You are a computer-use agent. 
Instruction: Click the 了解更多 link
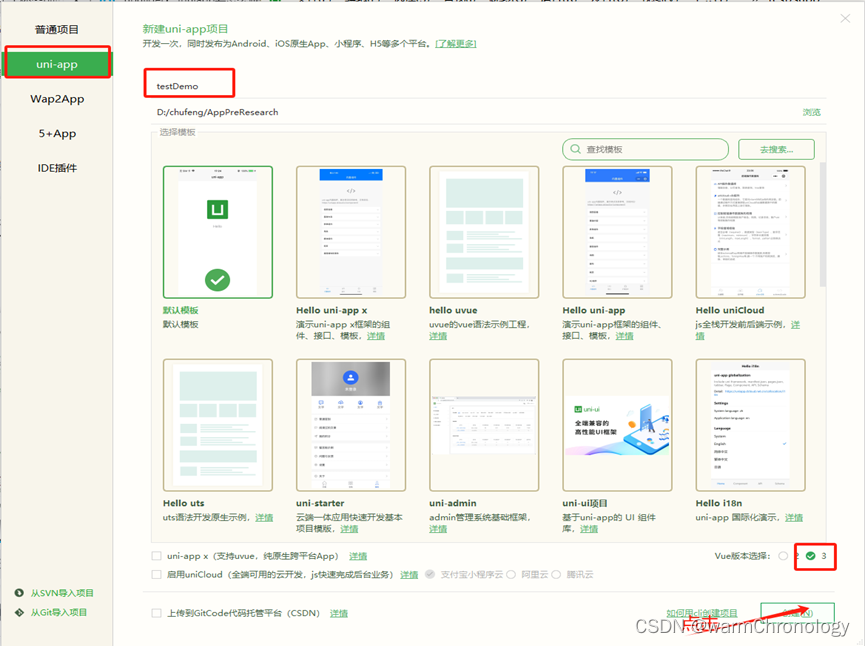click(x=456, y=44)
